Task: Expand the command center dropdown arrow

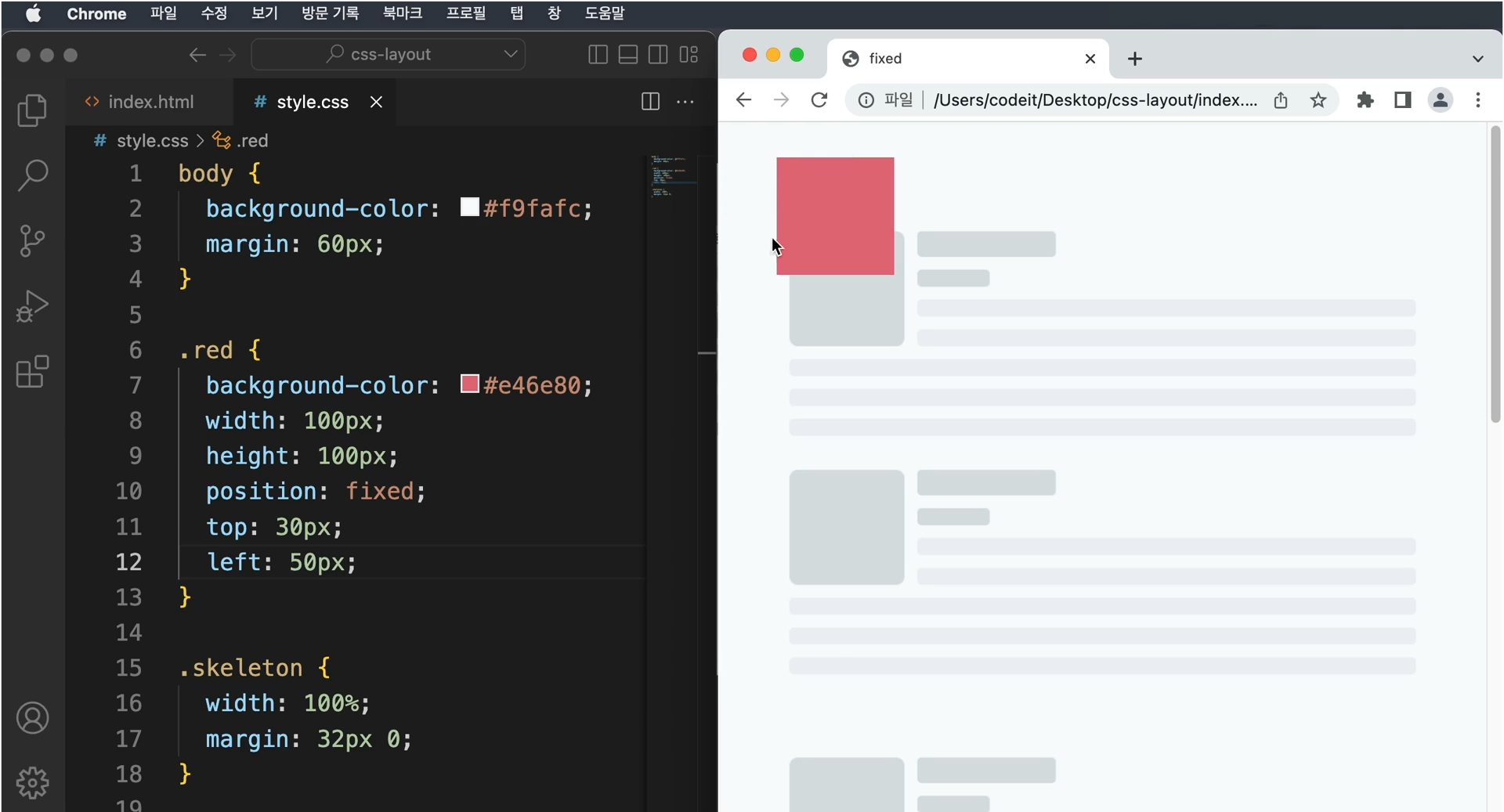Action: pos(511,54)
